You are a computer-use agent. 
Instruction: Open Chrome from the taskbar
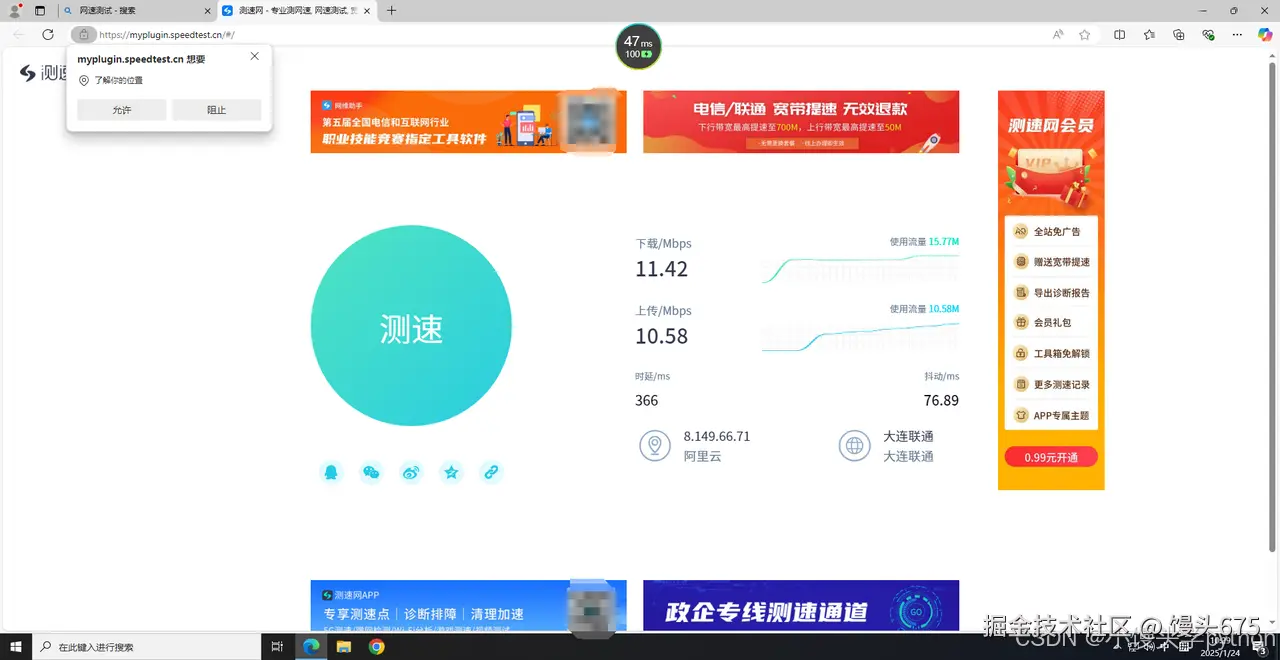[x=376, y=646]
